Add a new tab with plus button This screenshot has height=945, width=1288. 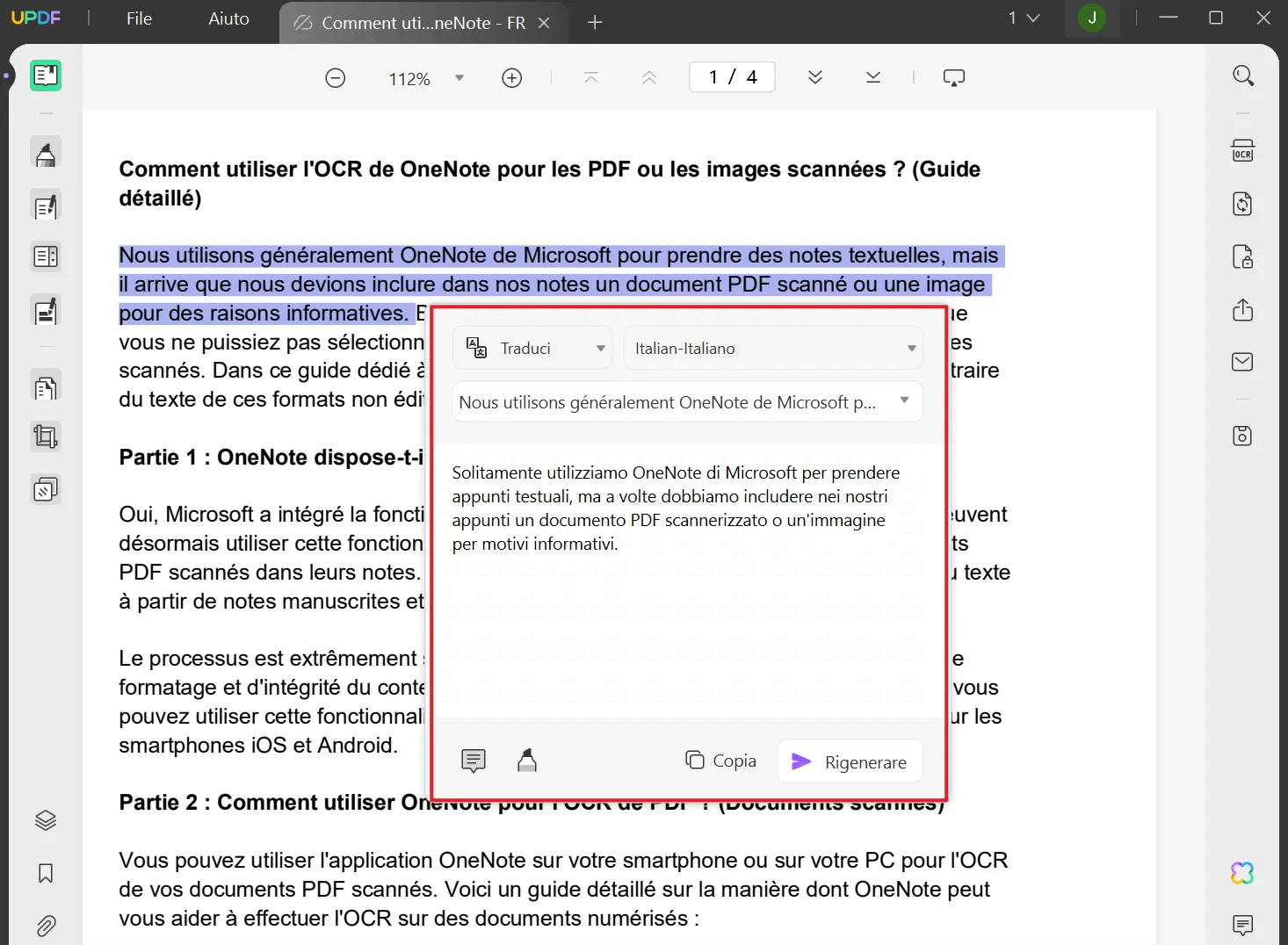click(x=595, y=23)
